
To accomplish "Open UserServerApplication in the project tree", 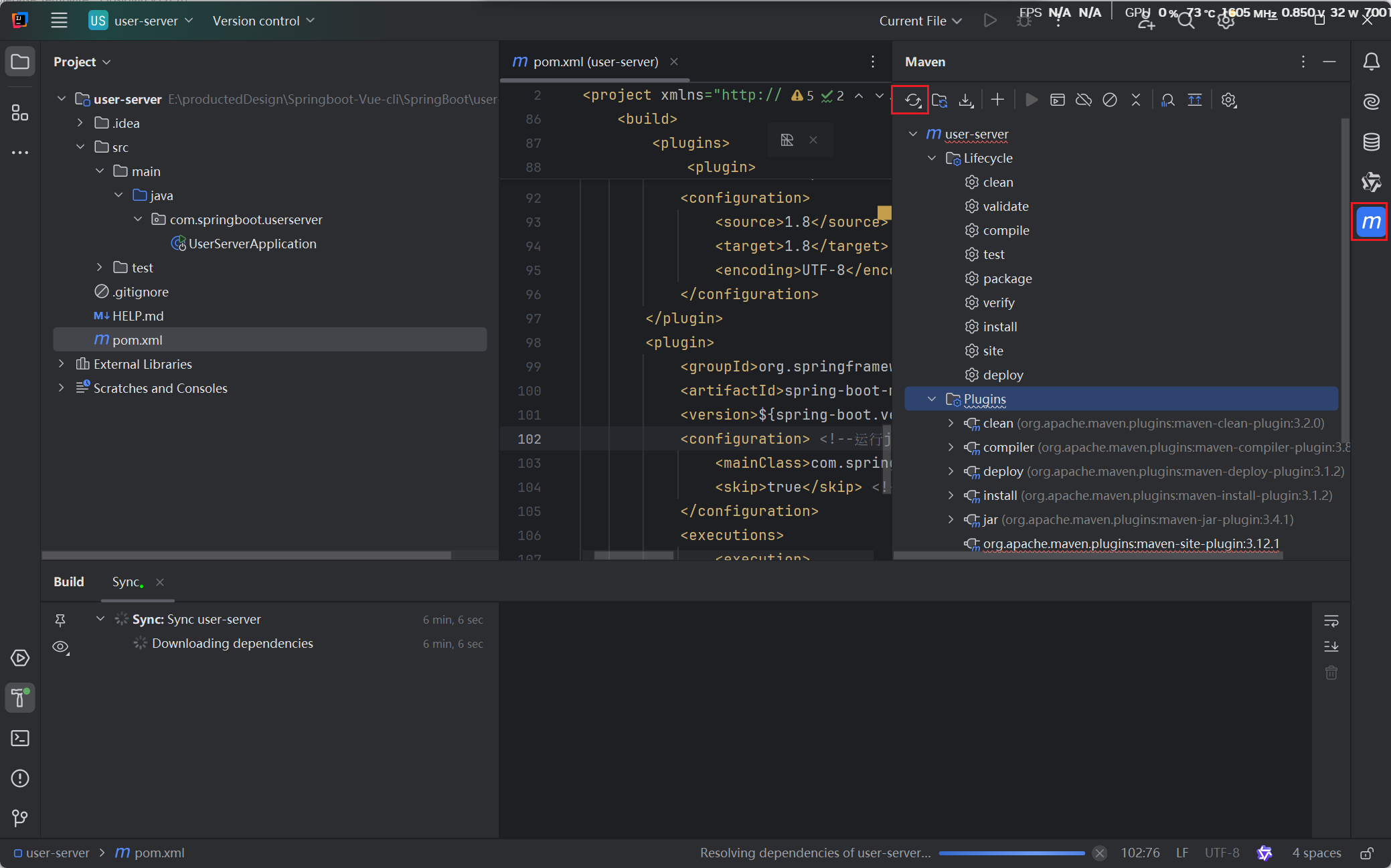I will coord(252,244).
